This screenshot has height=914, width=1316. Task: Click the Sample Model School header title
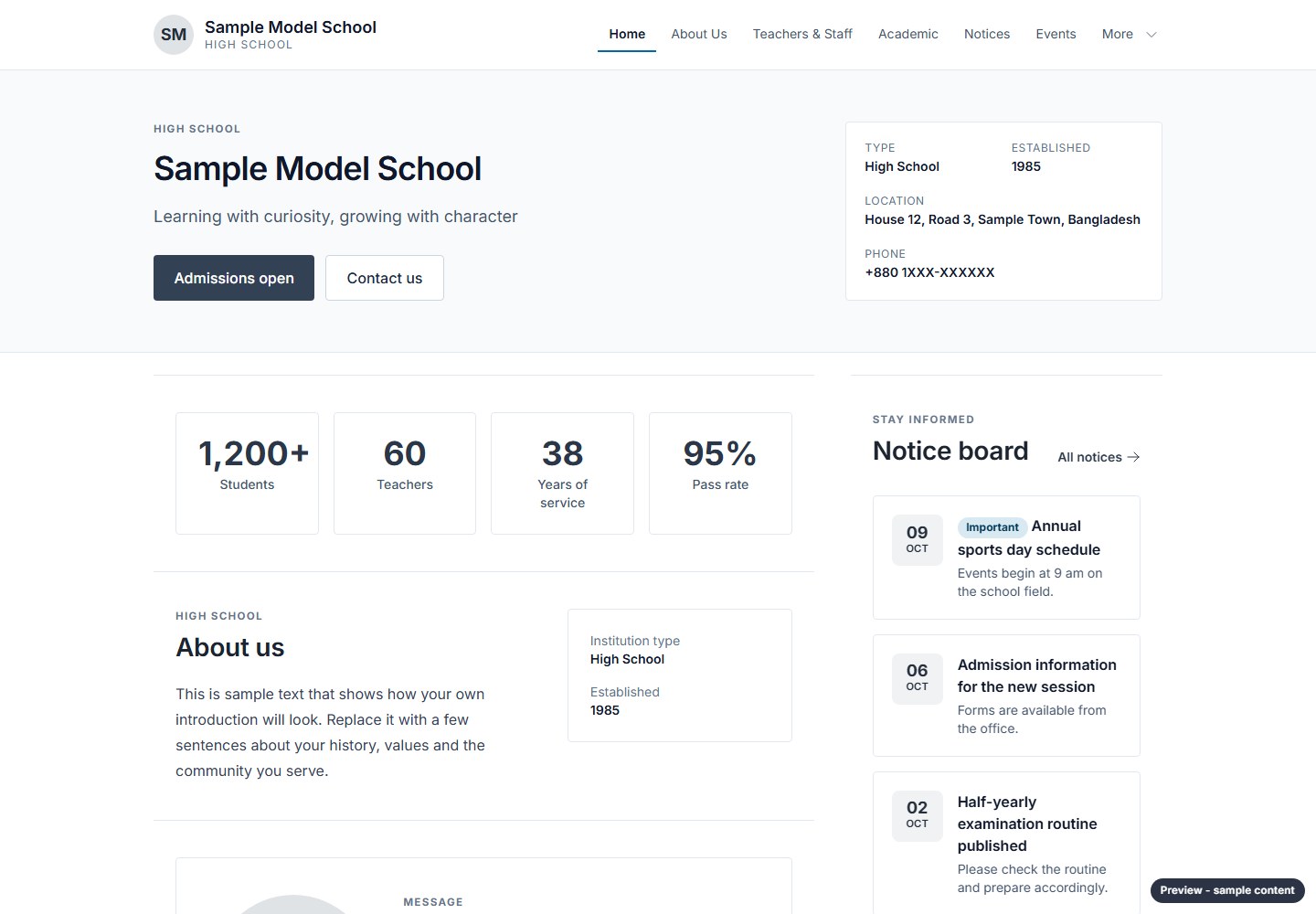(291, 27)
